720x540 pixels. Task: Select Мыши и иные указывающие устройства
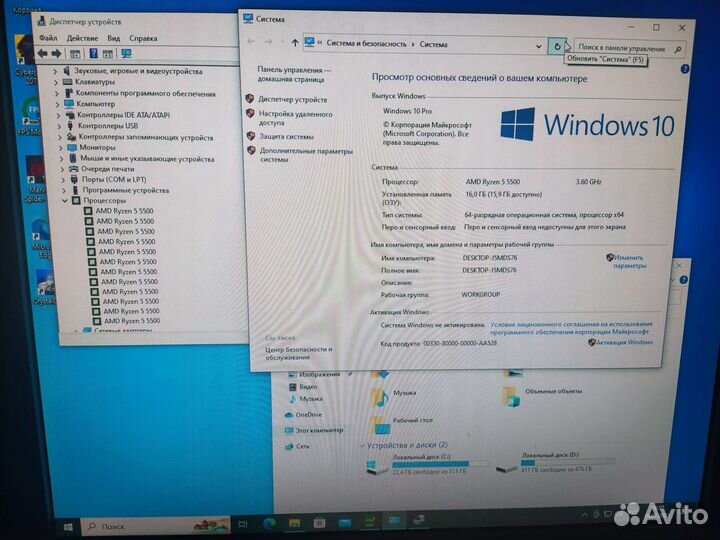coord(147,158)
